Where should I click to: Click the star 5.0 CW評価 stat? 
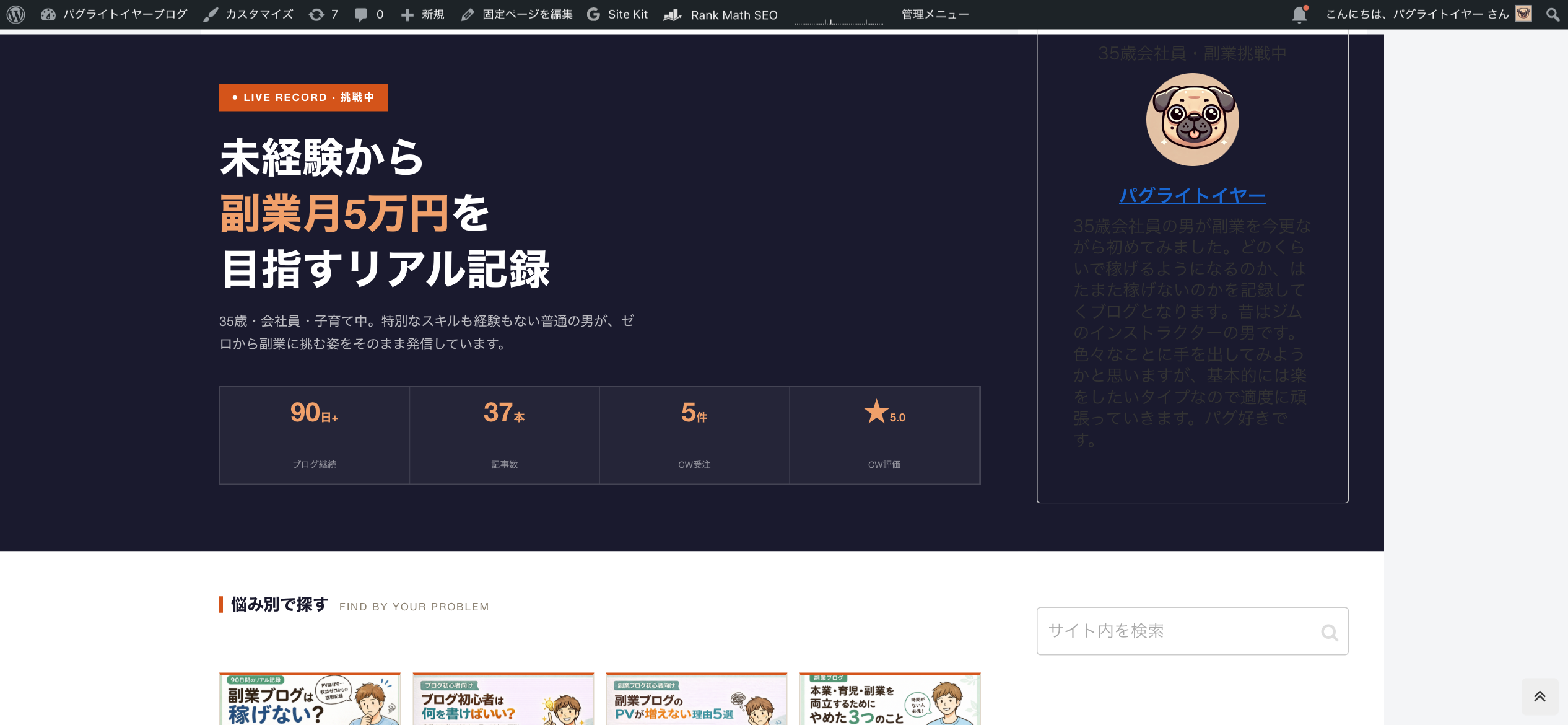point(884,435)
